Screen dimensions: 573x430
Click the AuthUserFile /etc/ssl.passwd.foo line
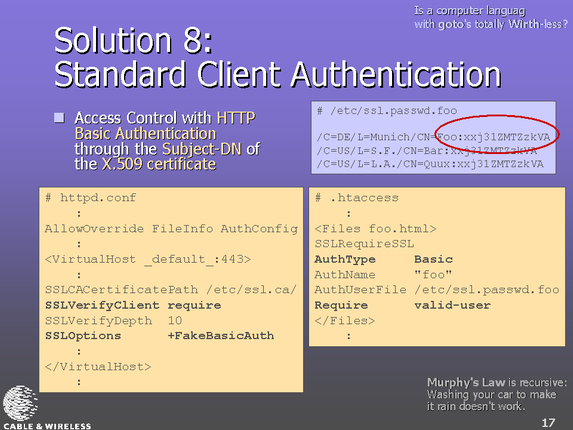(x=437, y=290)
